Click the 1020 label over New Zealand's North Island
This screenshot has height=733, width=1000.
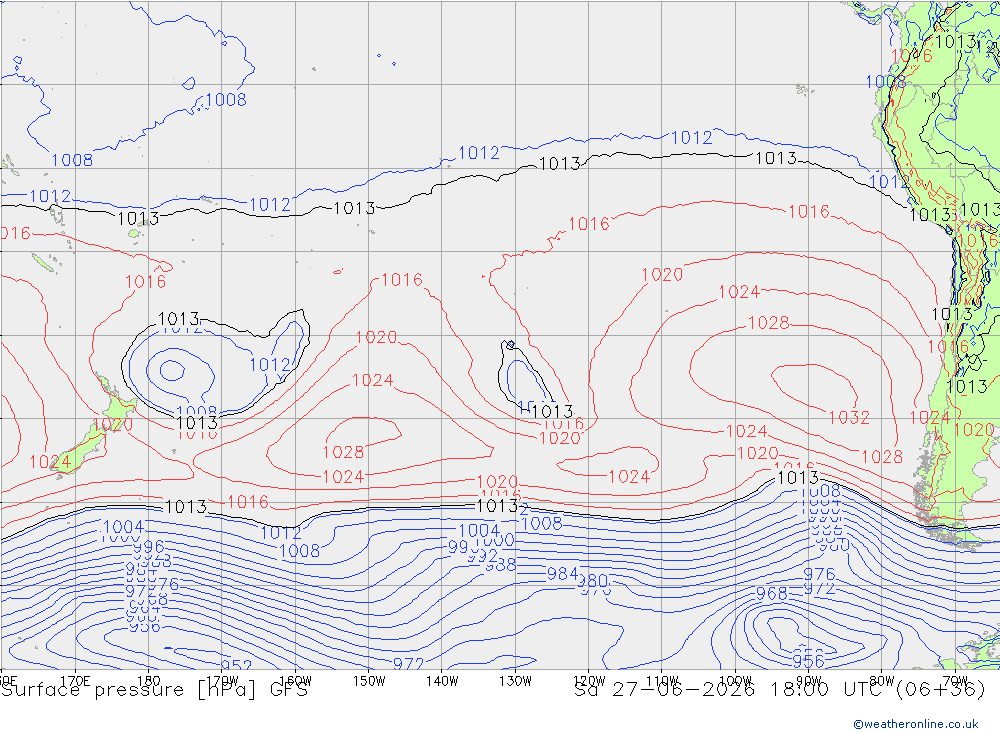pos(112,425)
